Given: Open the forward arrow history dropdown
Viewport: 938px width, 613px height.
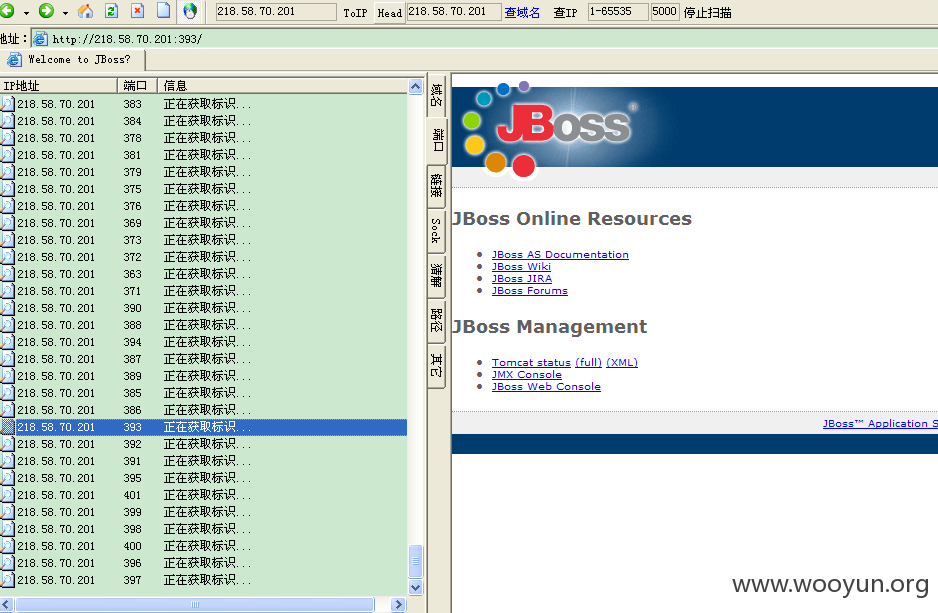Looking at the screenshot, I should pos(65,13).
